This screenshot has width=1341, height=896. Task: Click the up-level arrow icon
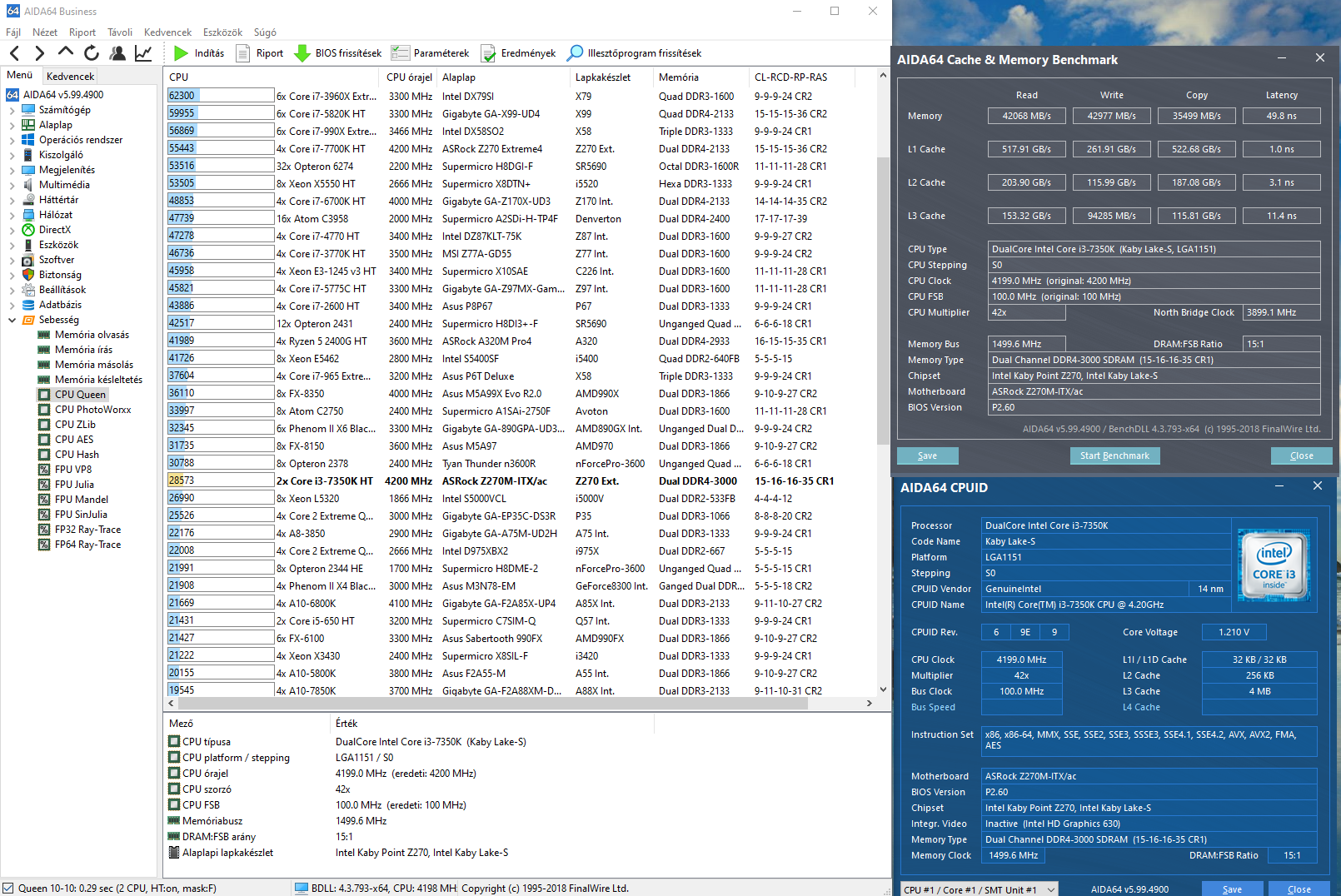(65, 53)
